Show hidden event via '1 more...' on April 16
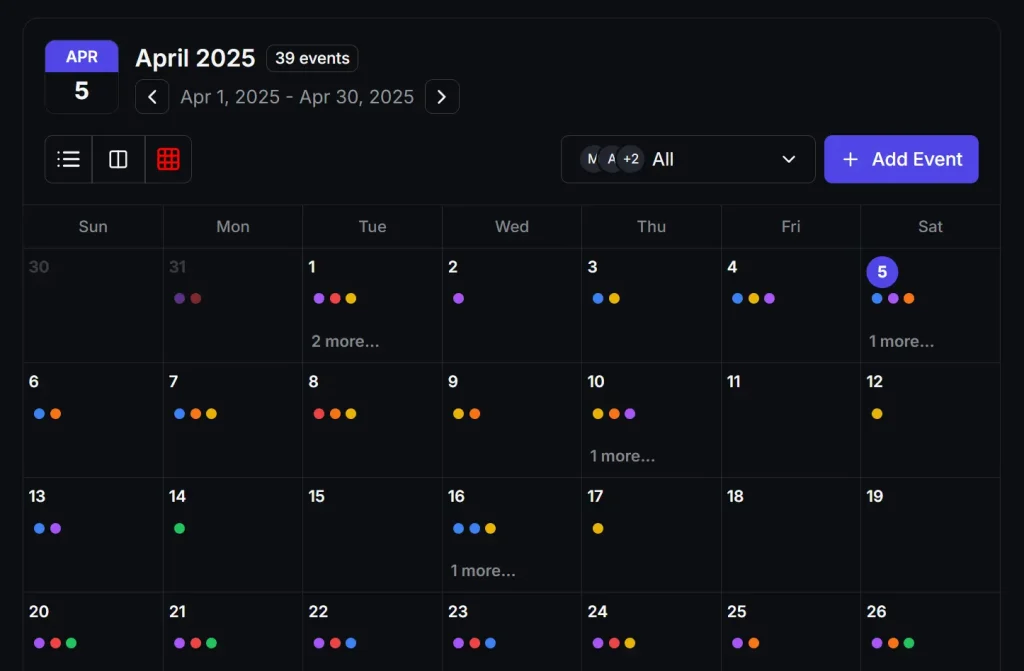This screenshot has width=1024, height=671. [483, 570]
